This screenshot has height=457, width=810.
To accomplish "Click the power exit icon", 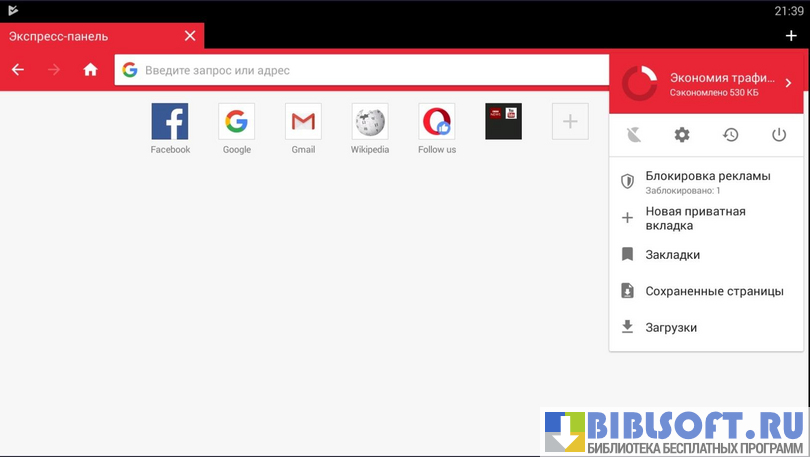I will pyautogui.click(x=779, y=135).
